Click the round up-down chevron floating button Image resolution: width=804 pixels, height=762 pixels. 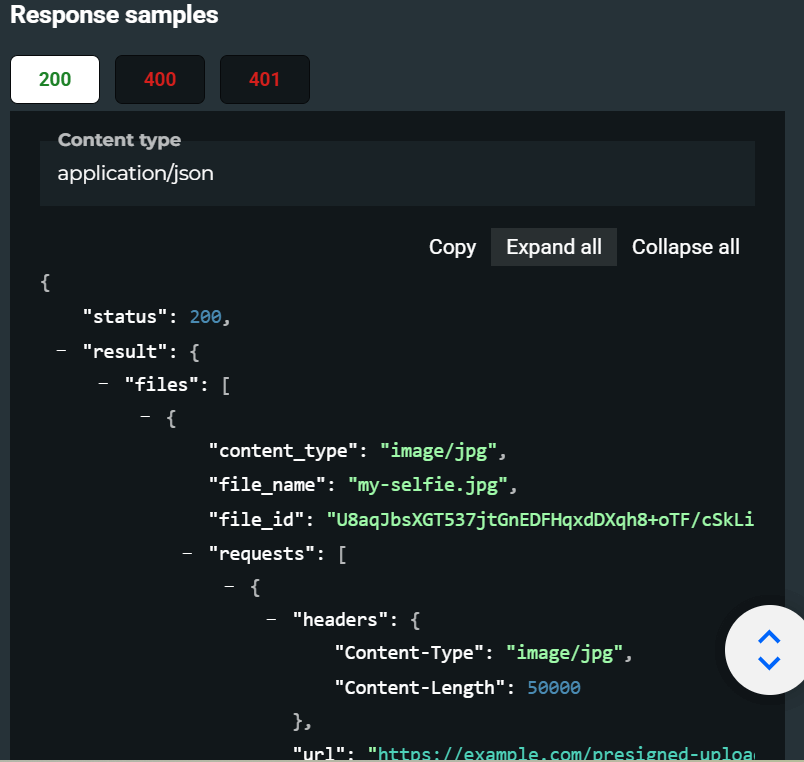click(x=768, y=650)
